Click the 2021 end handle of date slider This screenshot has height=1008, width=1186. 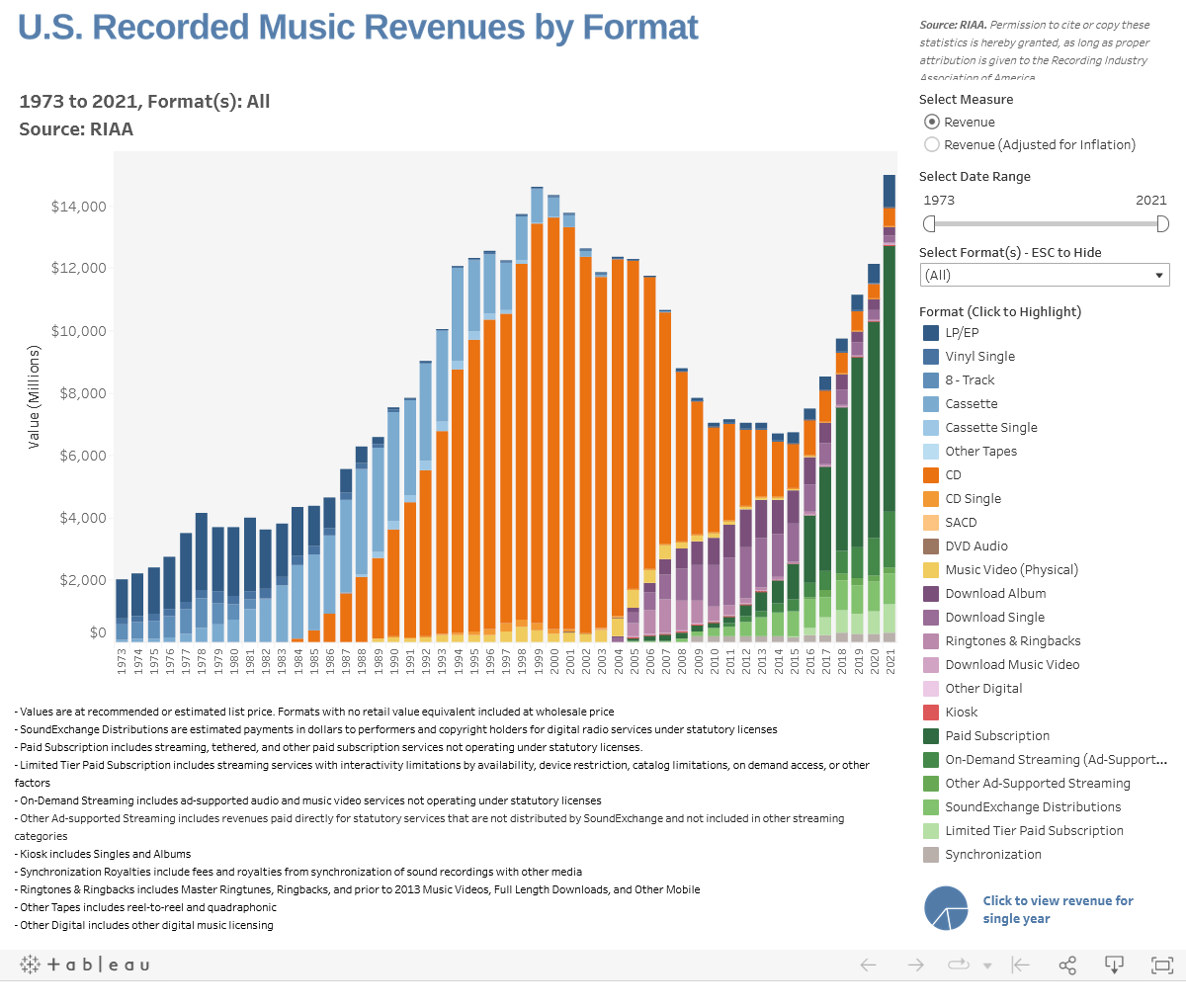pos(1163,223)
